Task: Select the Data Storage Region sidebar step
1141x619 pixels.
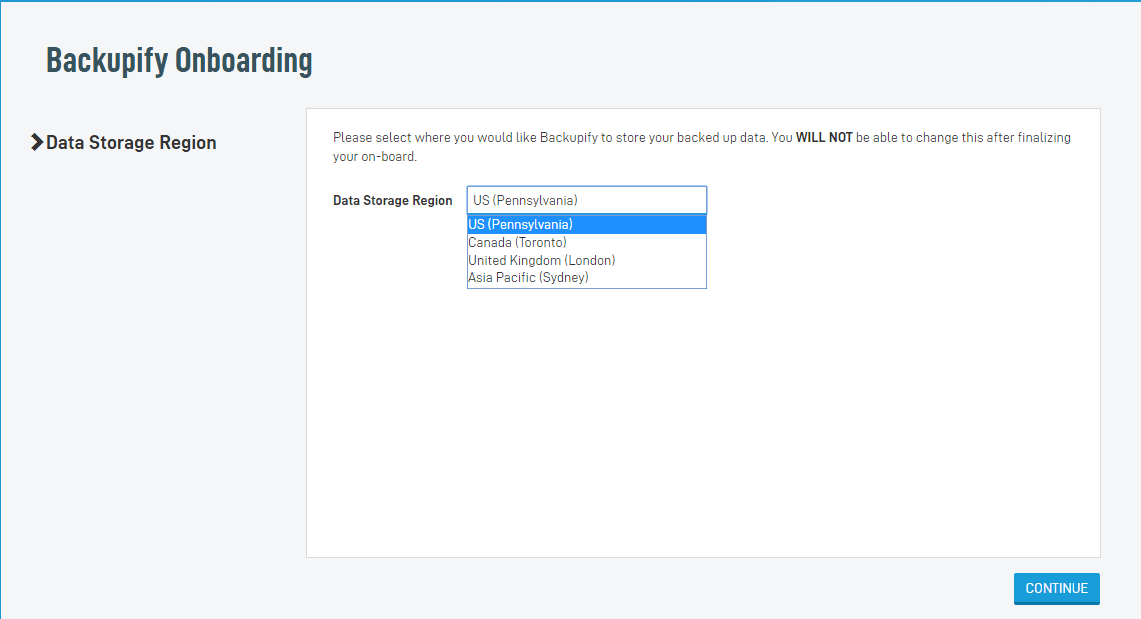Action: click(x=131, y=143)
